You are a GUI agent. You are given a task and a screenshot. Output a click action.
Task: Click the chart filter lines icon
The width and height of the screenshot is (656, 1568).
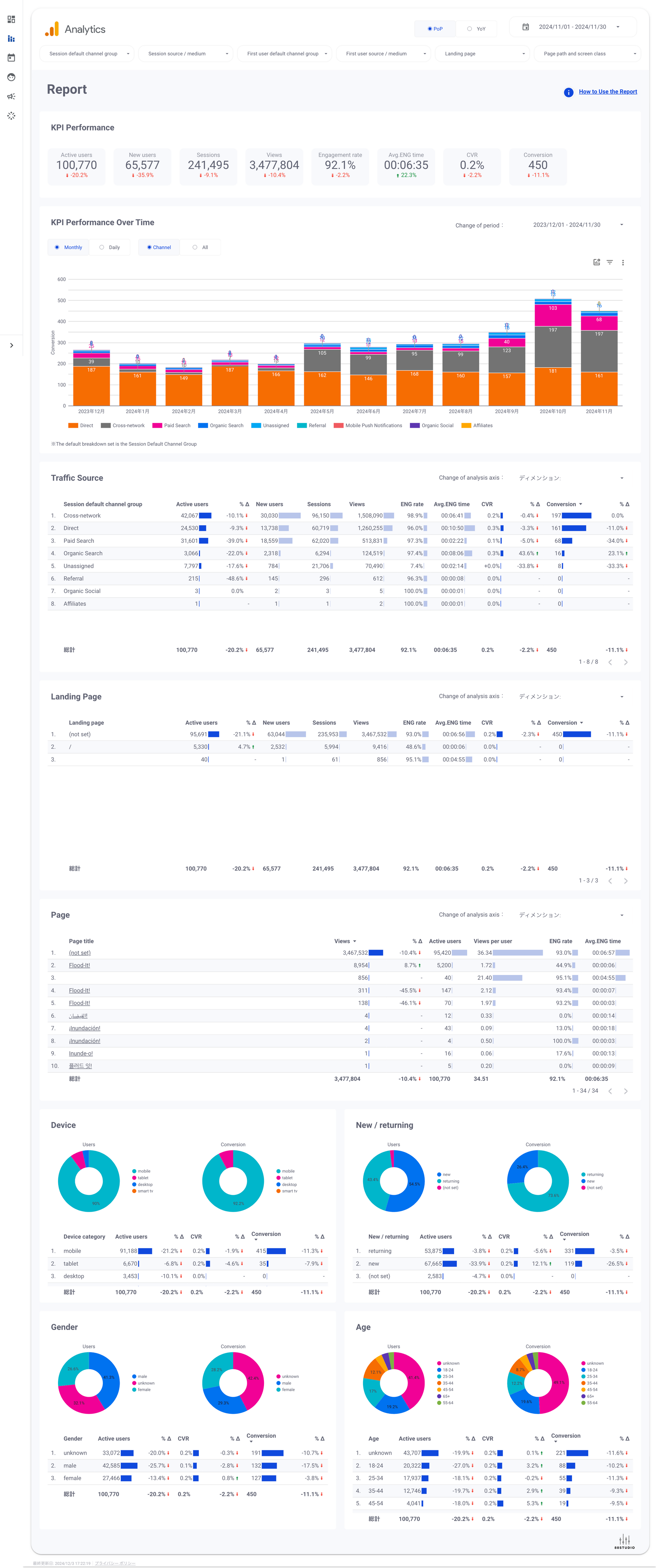pos(609,262)
